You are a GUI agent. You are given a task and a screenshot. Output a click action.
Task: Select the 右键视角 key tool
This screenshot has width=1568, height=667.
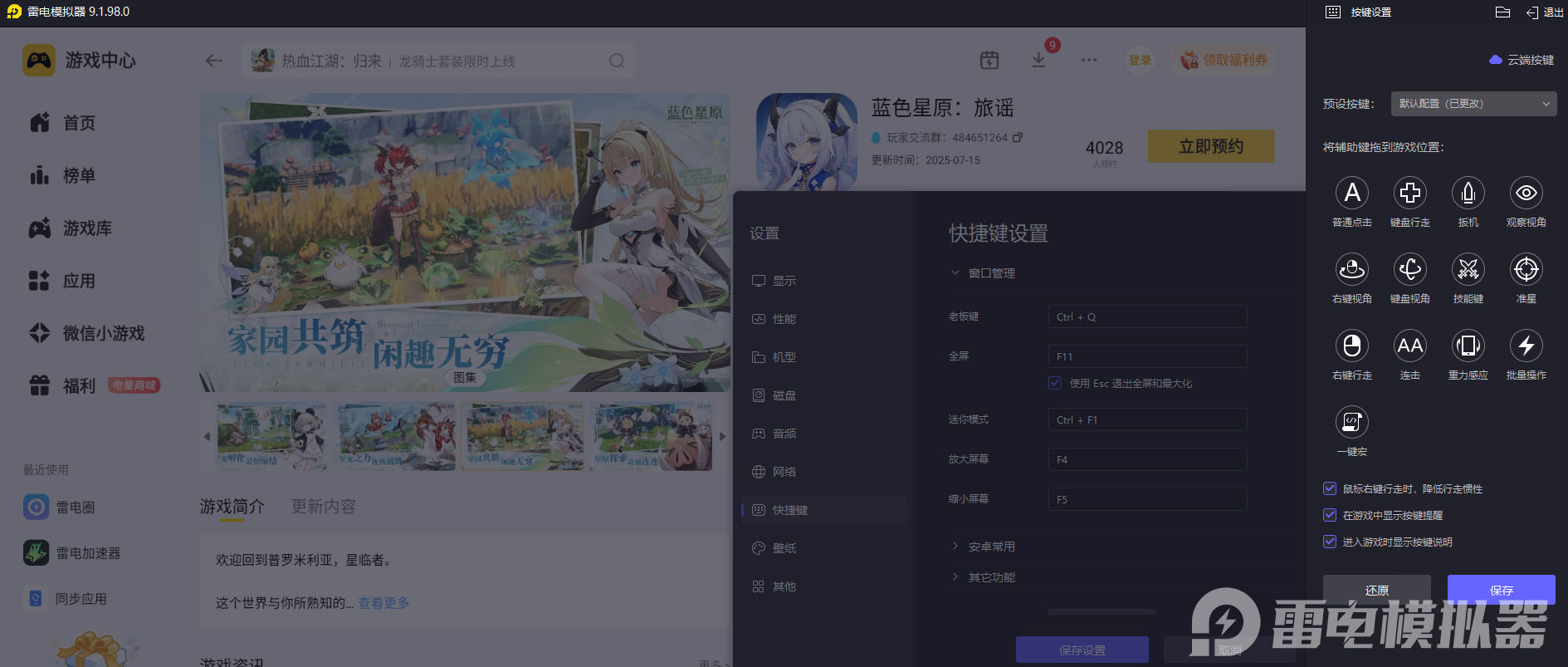click(x=1352, y=269)
